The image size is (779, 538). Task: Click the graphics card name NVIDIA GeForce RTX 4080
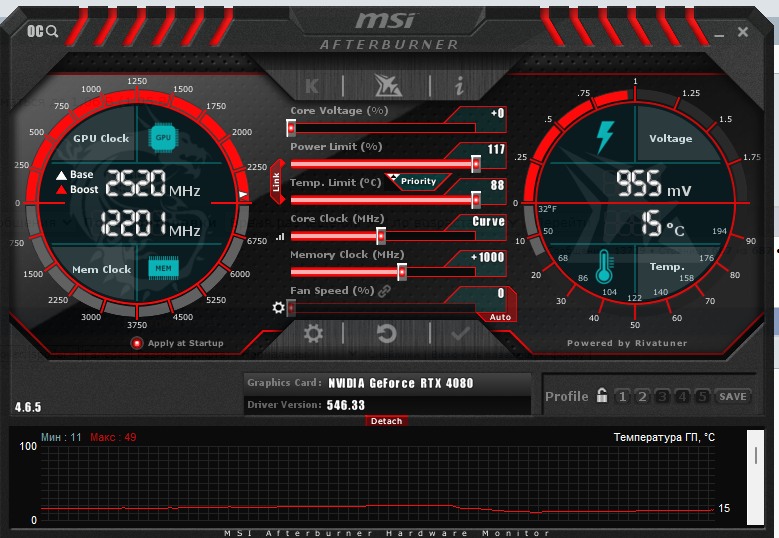point(400,383)
